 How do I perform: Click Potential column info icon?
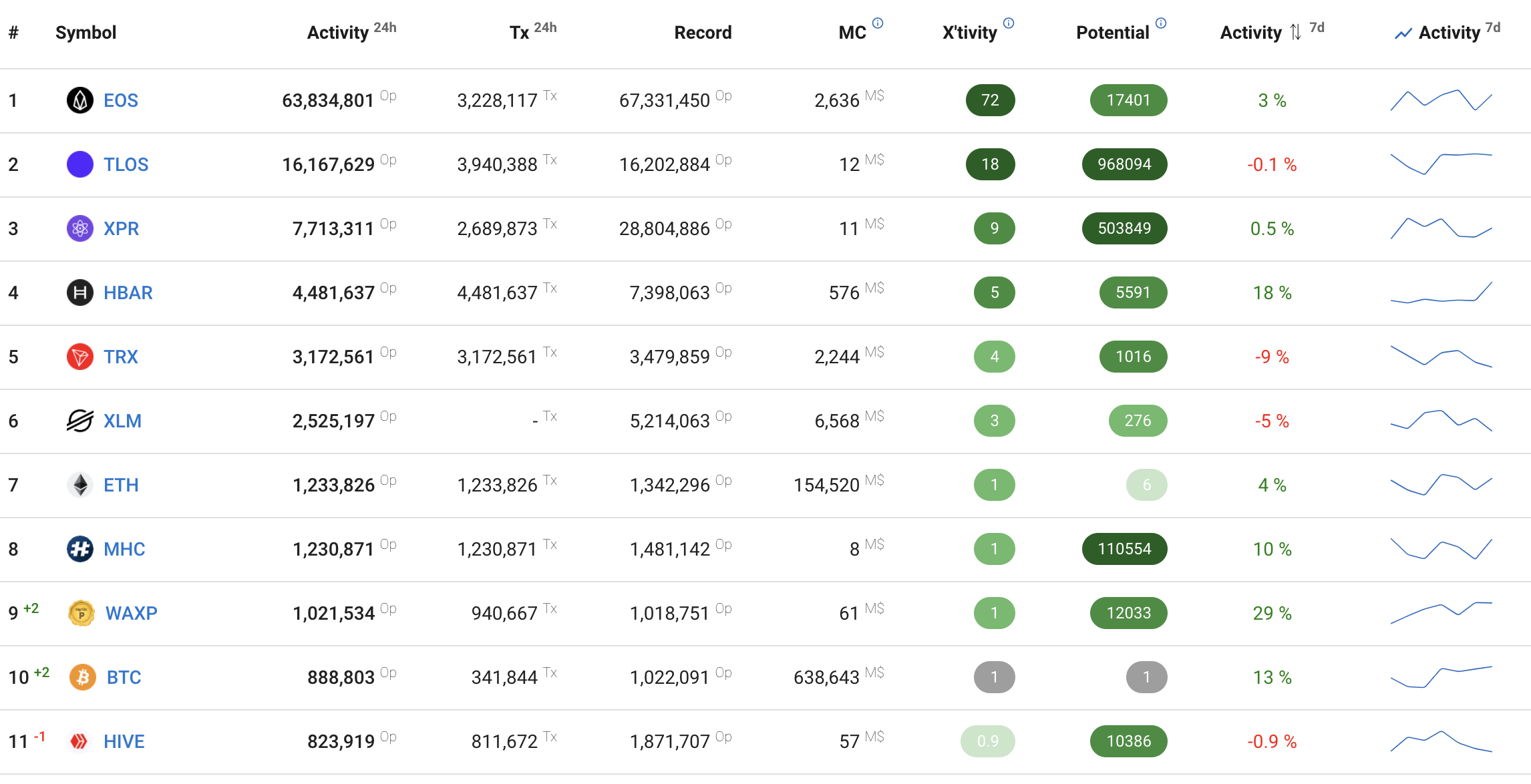[1161, 23]
